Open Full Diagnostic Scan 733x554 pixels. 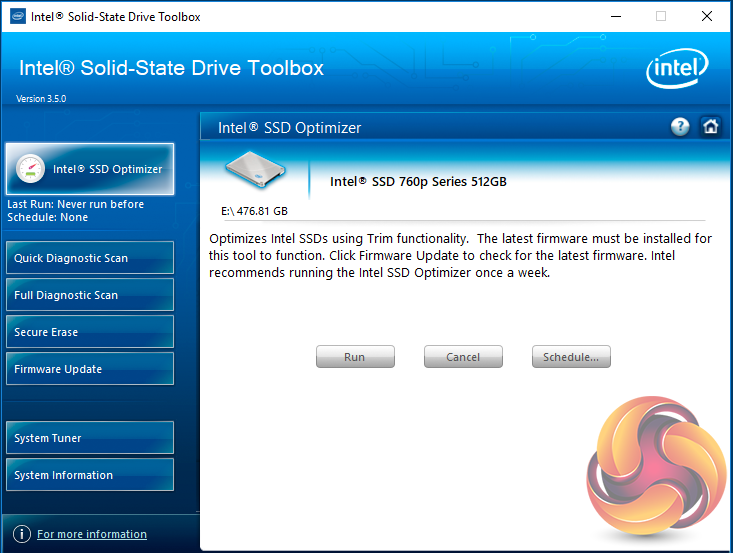pyautogui.click(x=90, y=295)
